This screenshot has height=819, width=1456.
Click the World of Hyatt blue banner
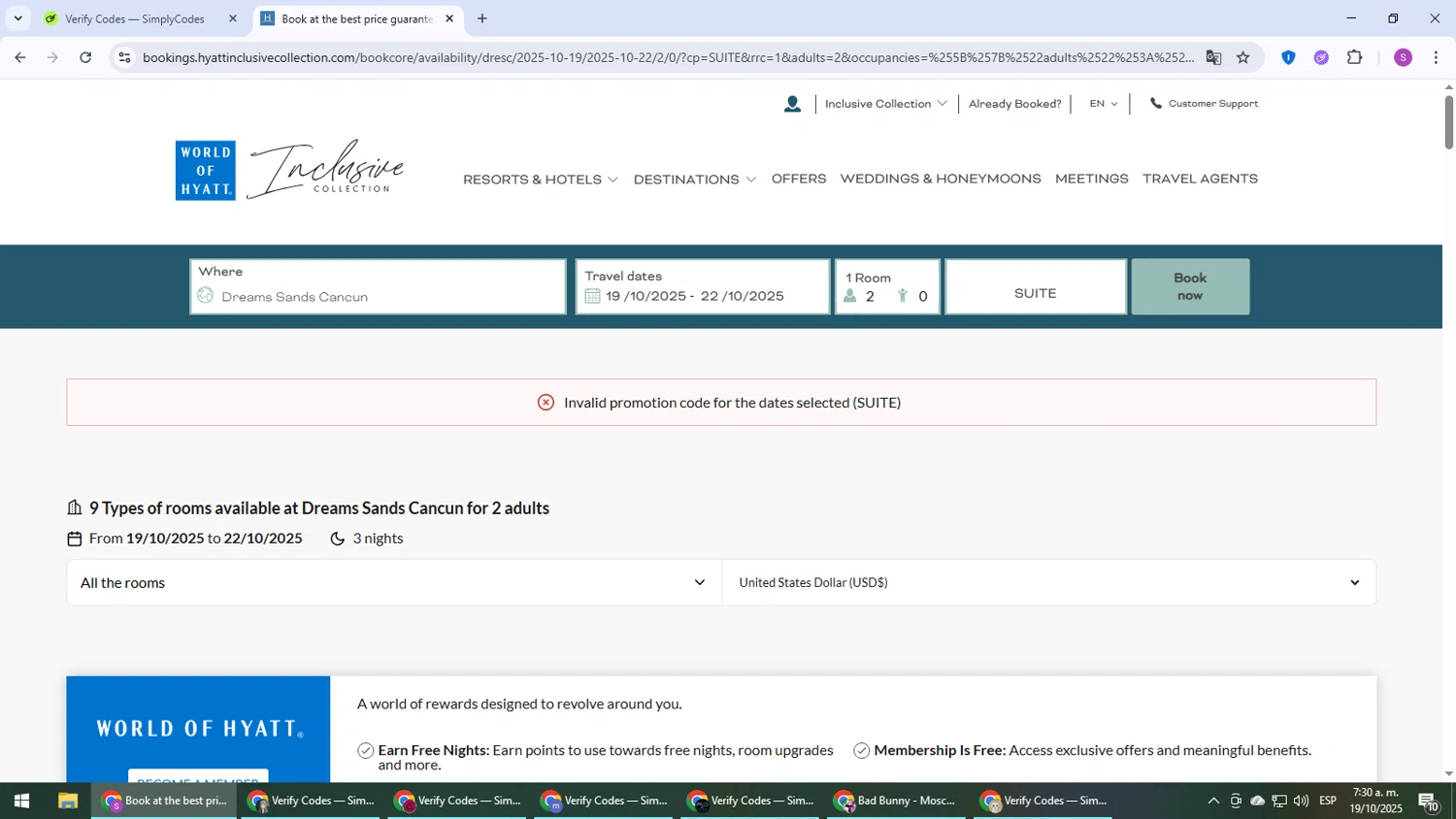coord(198,729)
